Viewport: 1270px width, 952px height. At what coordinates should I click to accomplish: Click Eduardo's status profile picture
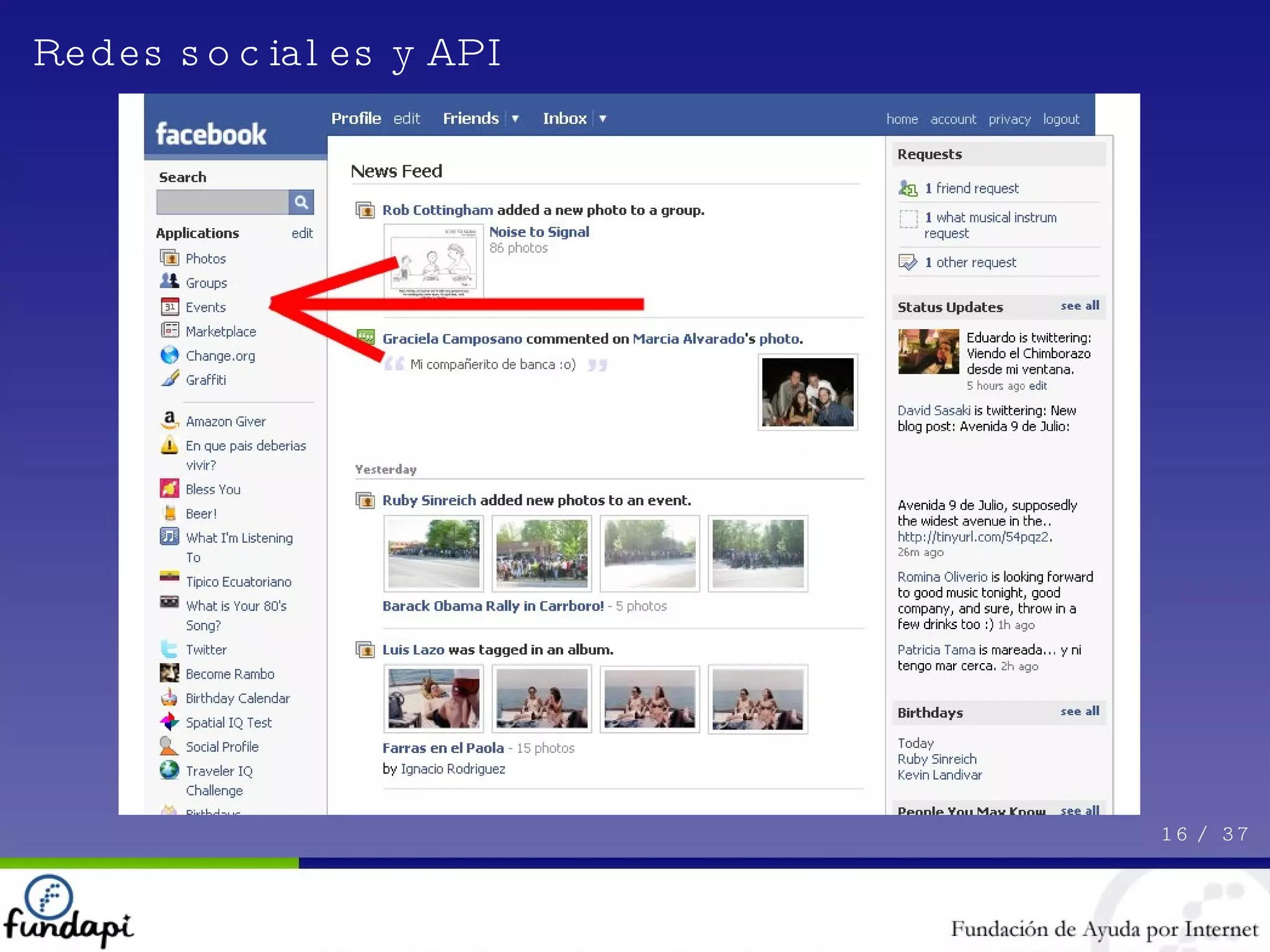click(x=928, y=351)
